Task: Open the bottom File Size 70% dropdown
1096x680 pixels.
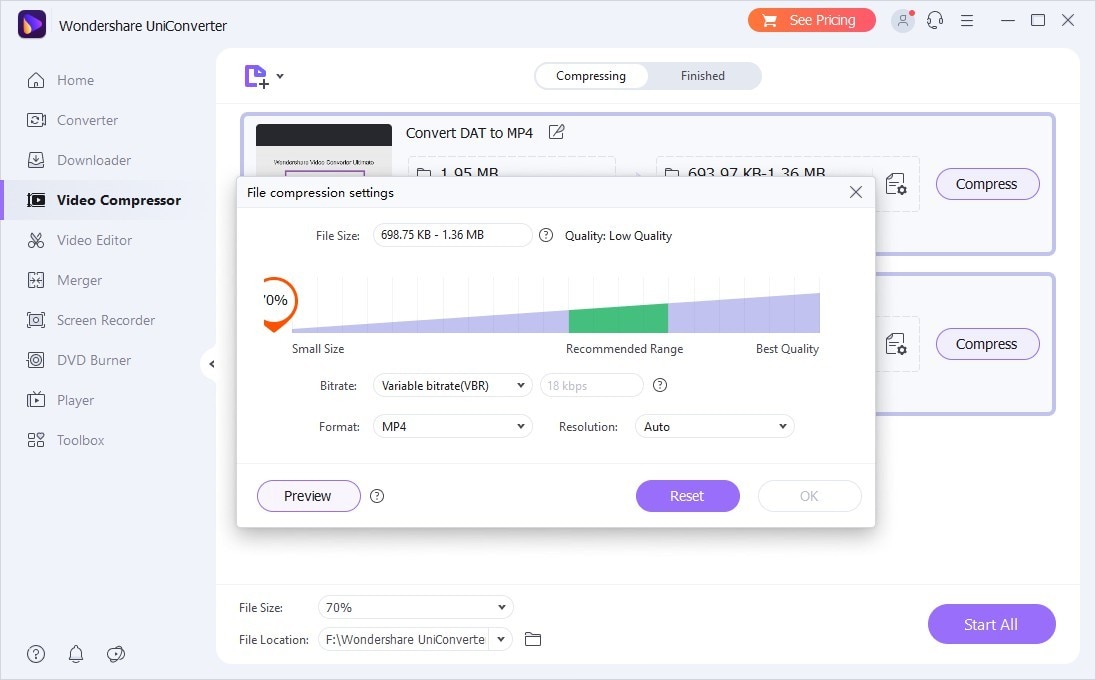Action: 415,607
